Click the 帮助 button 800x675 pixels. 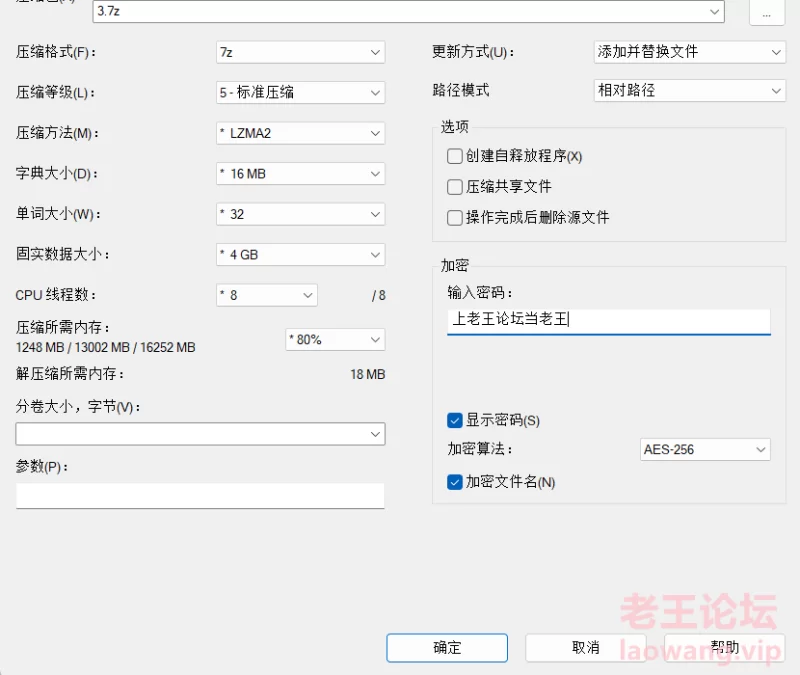pos(724,648)
